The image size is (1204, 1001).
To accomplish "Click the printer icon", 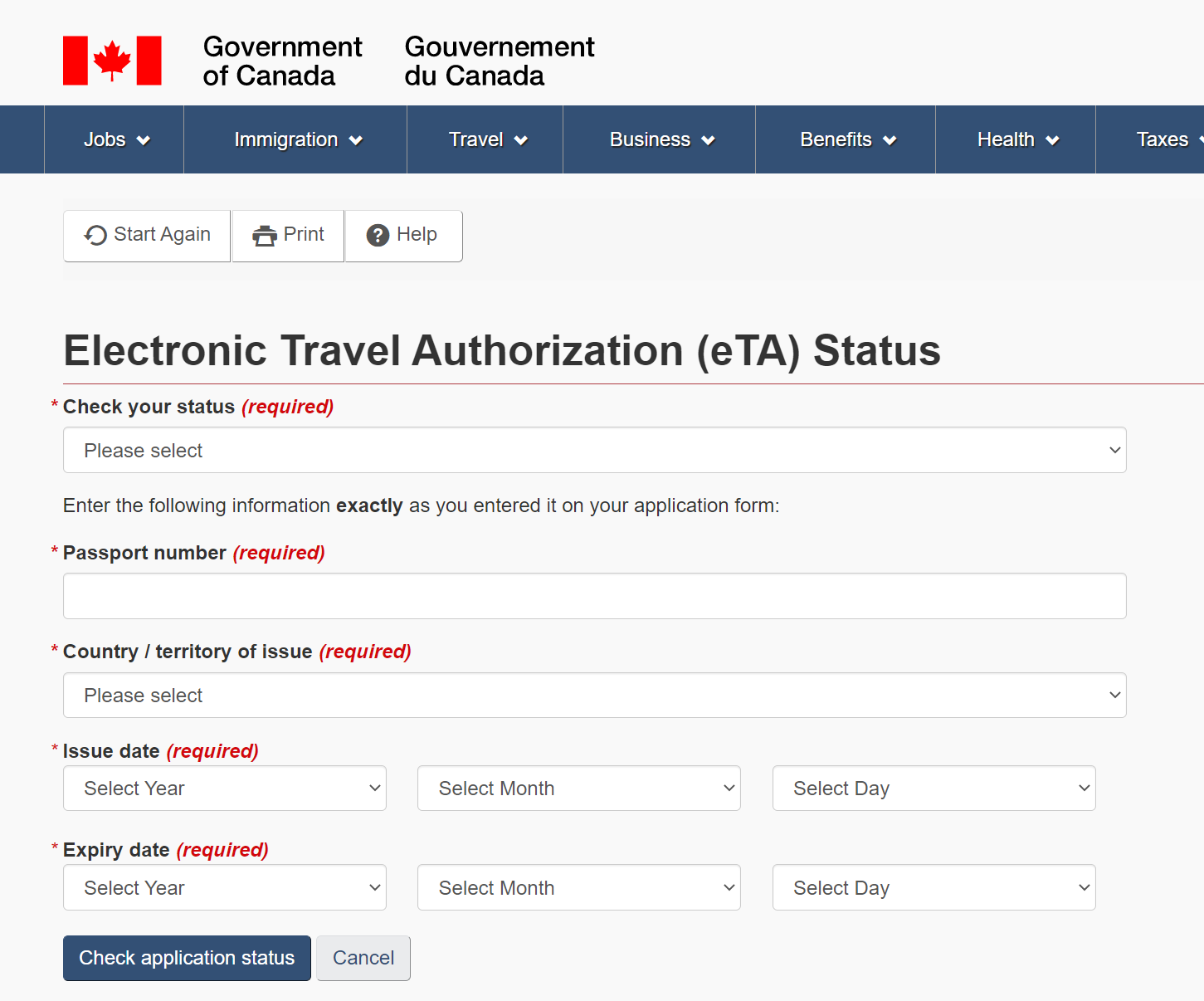I will pyautogui.click(x=265, y=236).
